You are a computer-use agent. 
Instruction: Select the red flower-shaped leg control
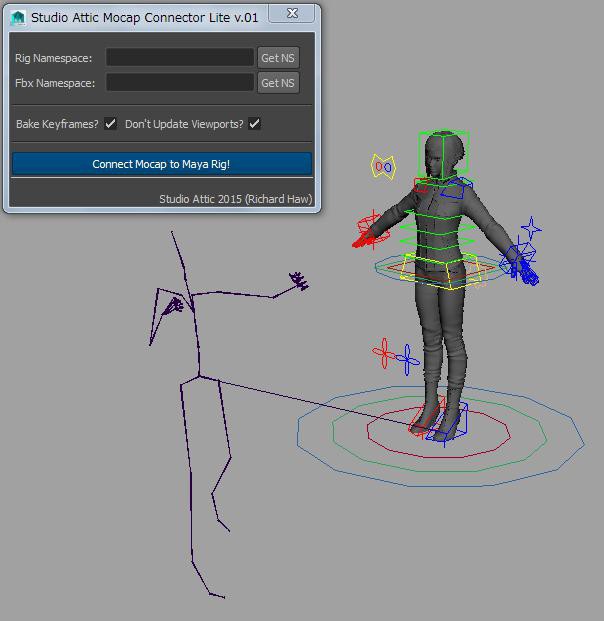click(384, 352)
